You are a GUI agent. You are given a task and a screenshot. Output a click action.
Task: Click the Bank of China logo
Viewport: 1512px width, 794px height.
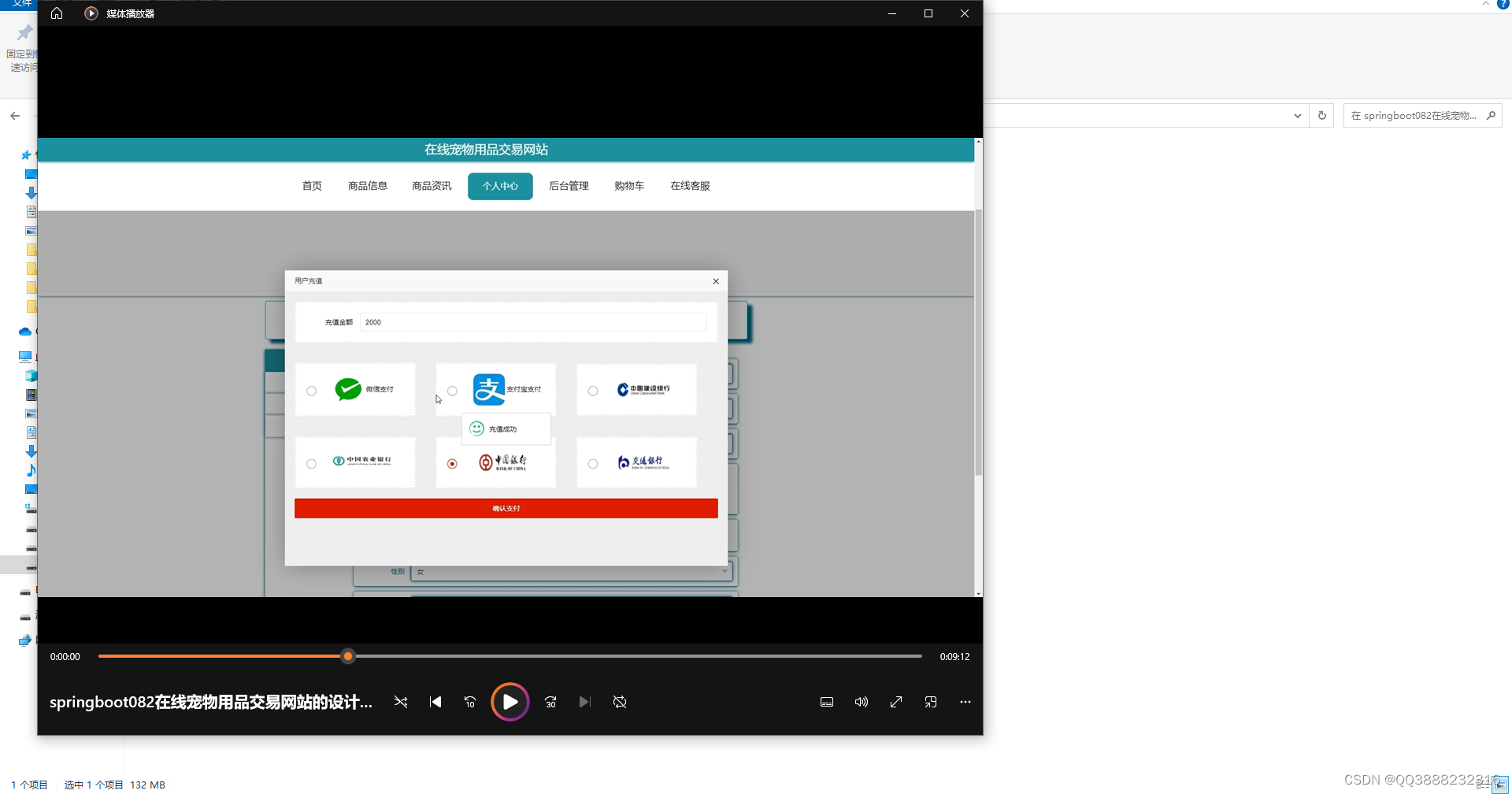[502, 462]
